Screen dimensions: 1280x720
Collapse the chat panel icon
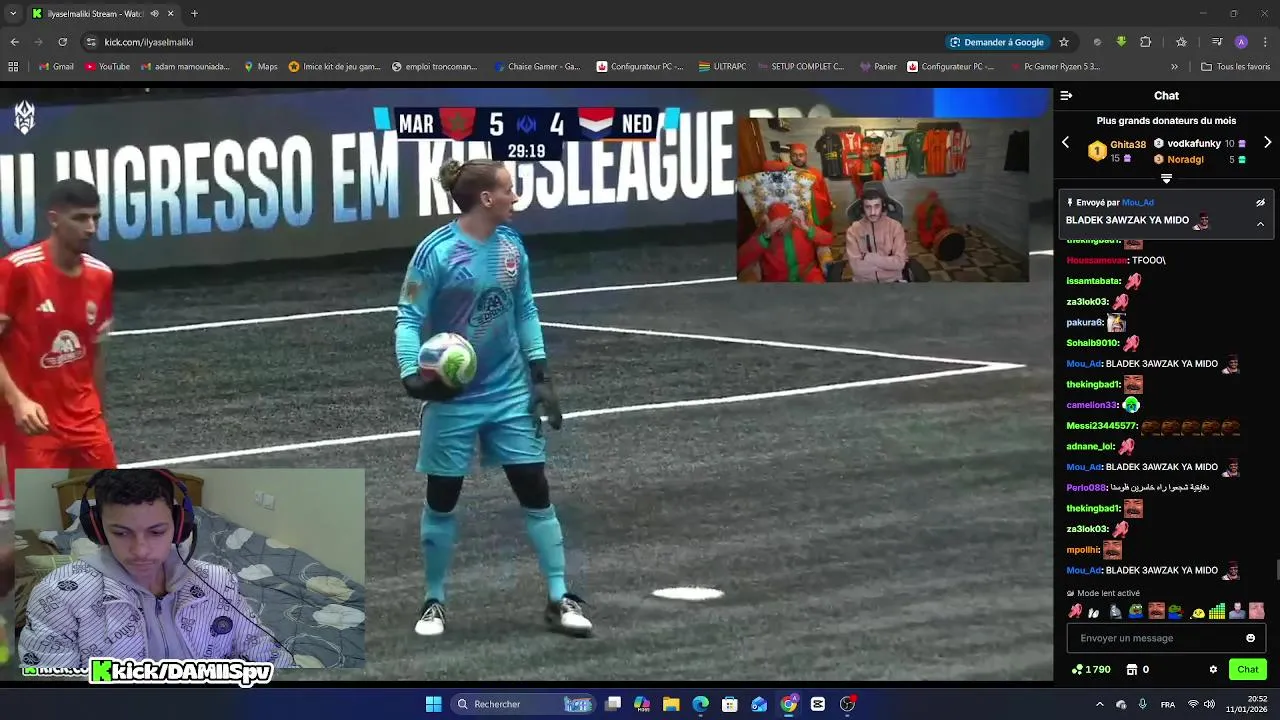(1066, 96)
